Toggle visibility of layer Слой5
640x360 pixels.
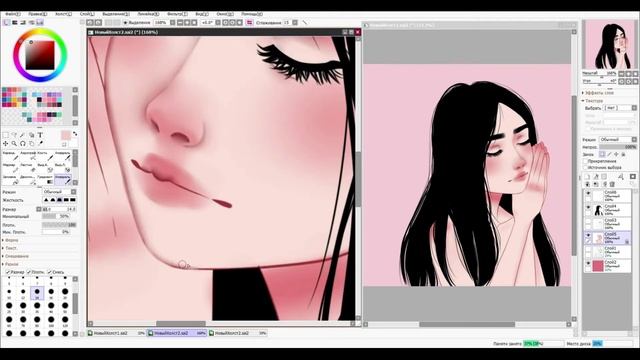point(588,236)
